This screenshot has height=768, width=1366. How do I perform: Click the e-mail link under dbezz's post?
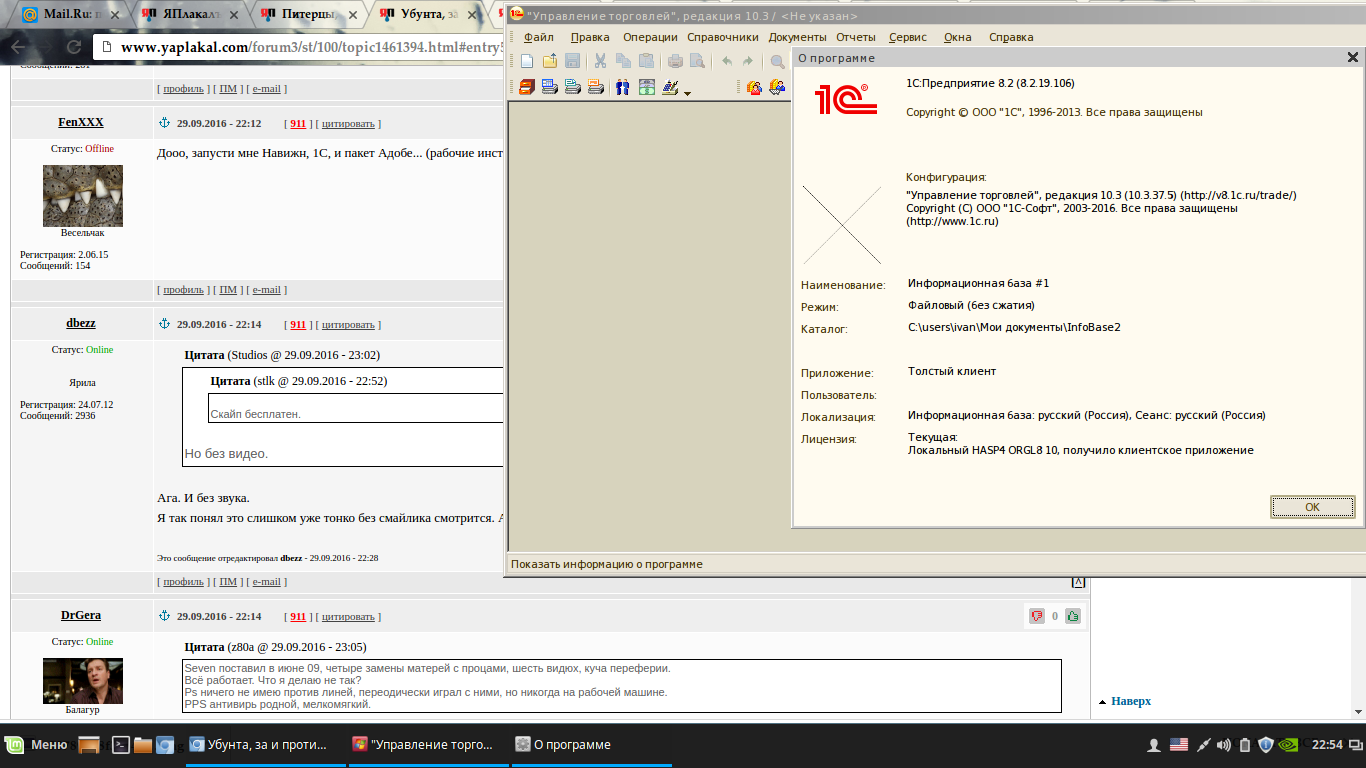pos(266,582)
